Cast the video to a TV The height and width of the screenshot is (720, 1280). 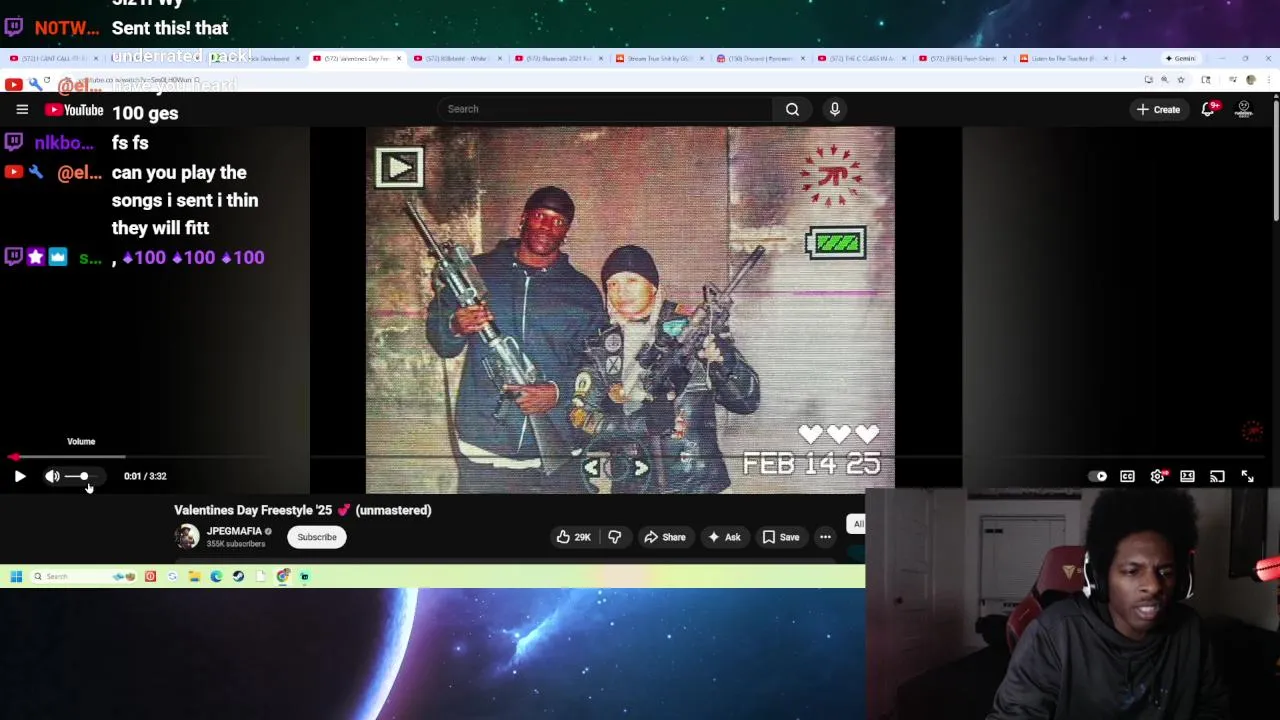coord(1217,477)
